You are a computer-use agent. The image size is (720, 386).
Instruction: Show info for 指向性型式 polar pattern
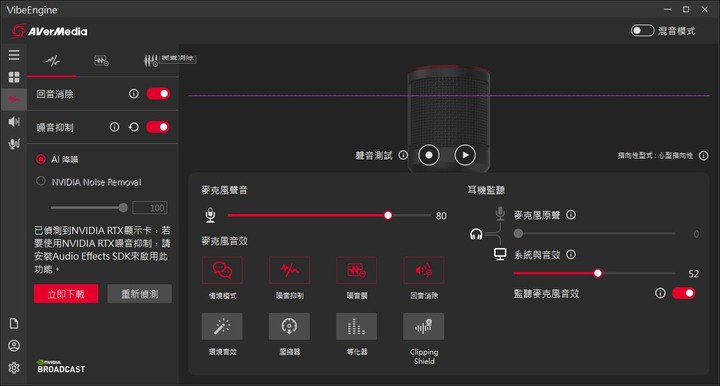[703, 156]
